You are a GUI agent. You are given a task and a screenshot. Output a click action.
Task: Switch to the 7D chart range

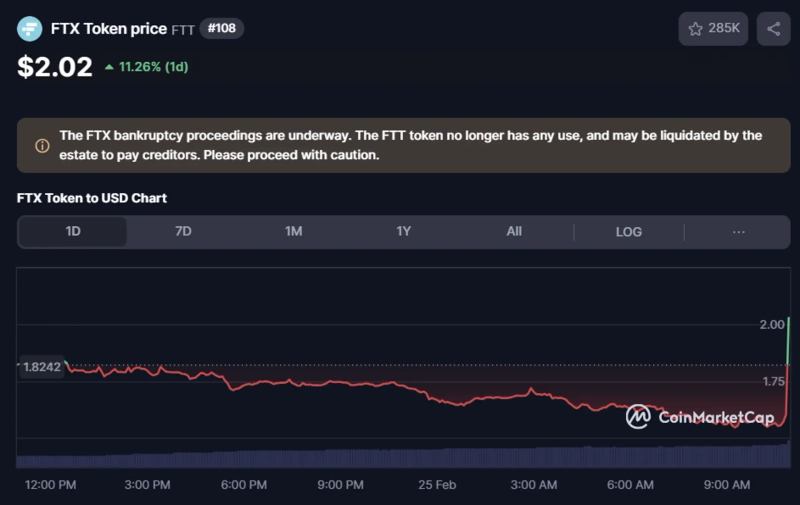pyautogui.click(x=183, y=231)
